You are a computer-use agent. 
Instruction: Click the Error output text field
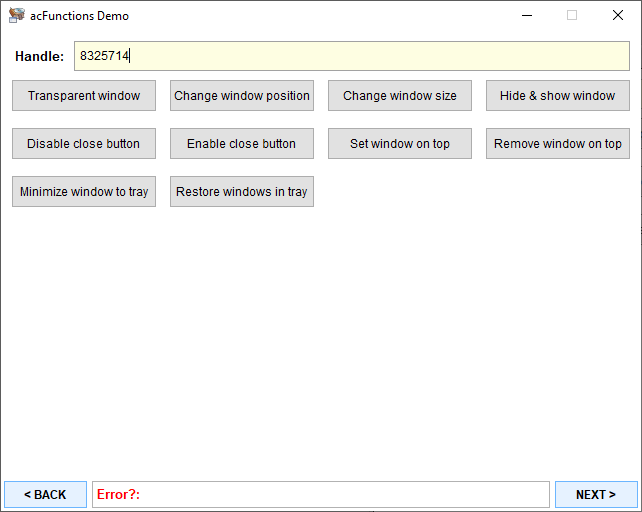[340, 495]
